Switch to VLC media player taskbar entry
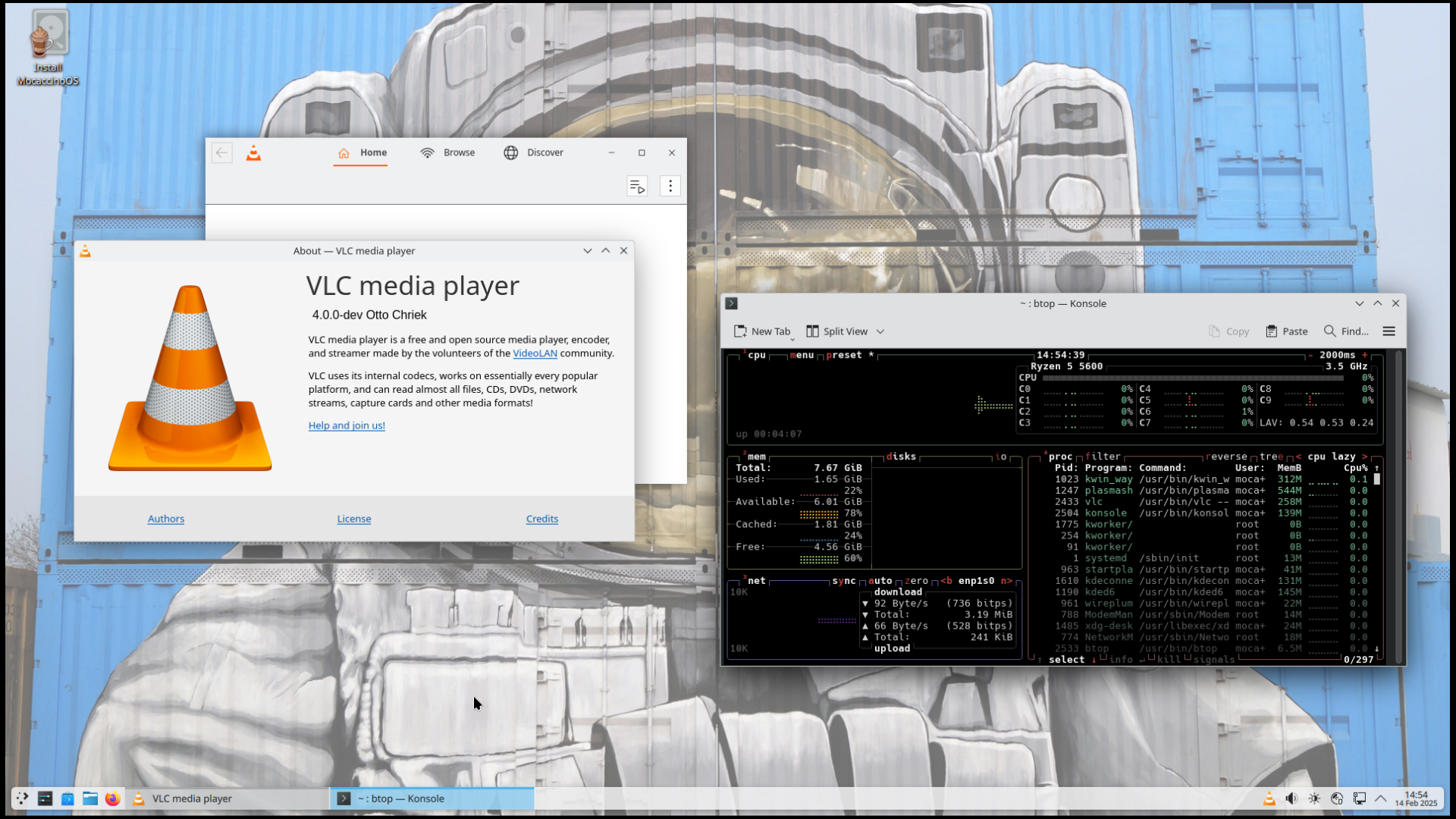 click(x=227, y=799)
